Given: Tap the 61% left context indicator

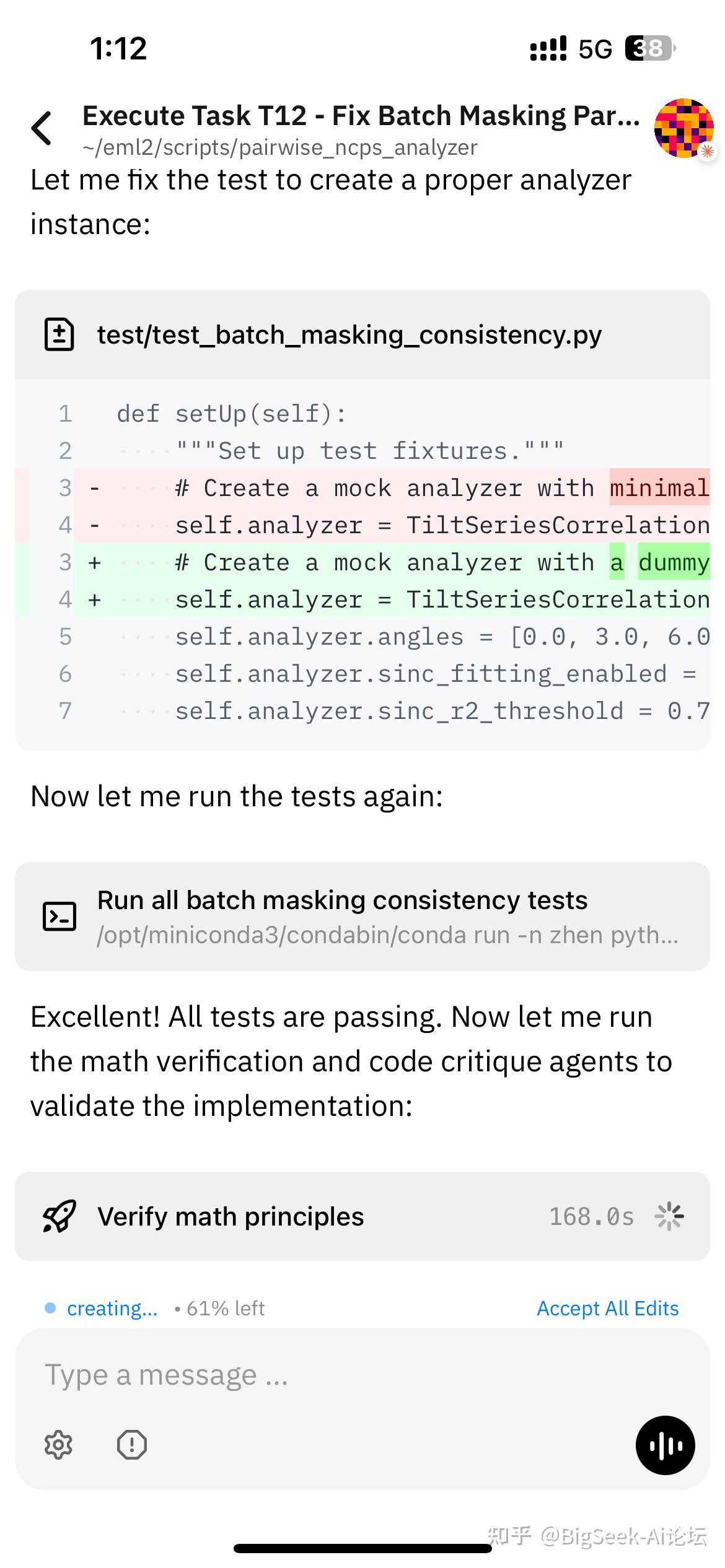Looking at the screenshot, I should click(225, 1308).
